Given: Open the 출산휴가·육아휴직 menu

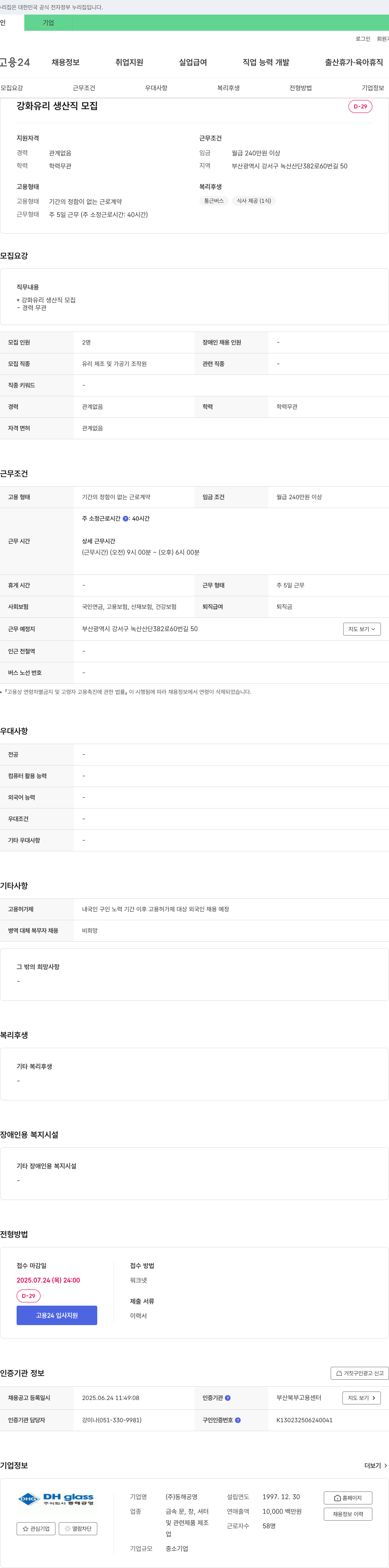Looking at the screenshot, I should (x=354, y=63).
